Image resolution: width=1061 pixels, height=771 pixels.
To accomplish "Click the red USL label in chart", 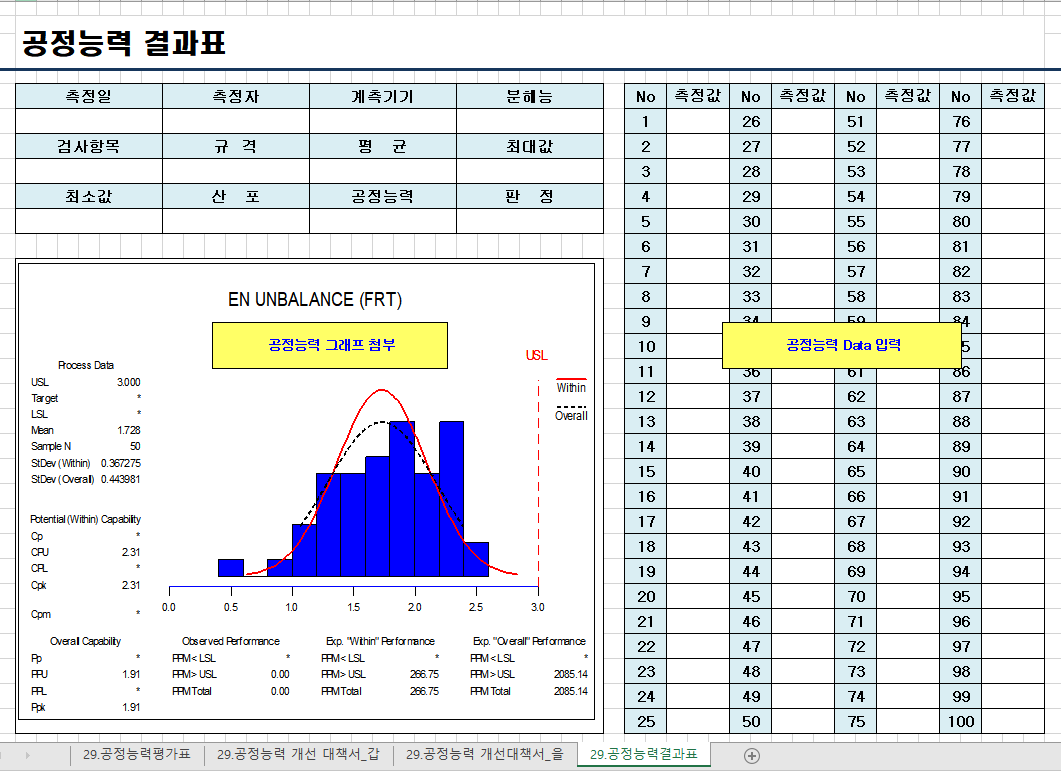I will [x=537, y=355].
